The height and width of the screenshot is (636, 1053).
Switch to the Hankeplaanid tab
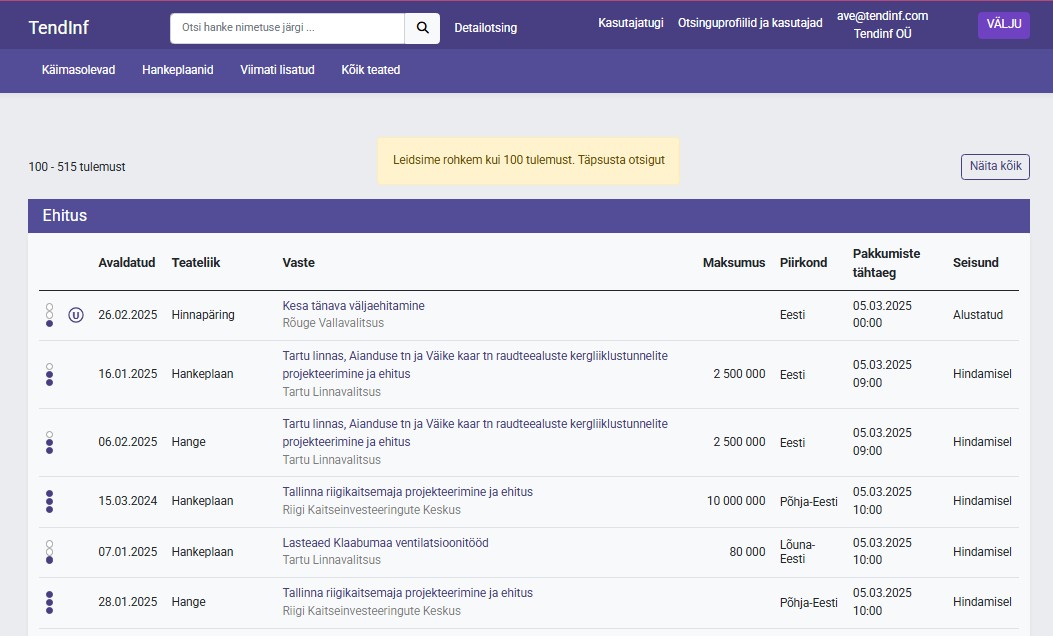pyautogui.click(x=178, y=70)
